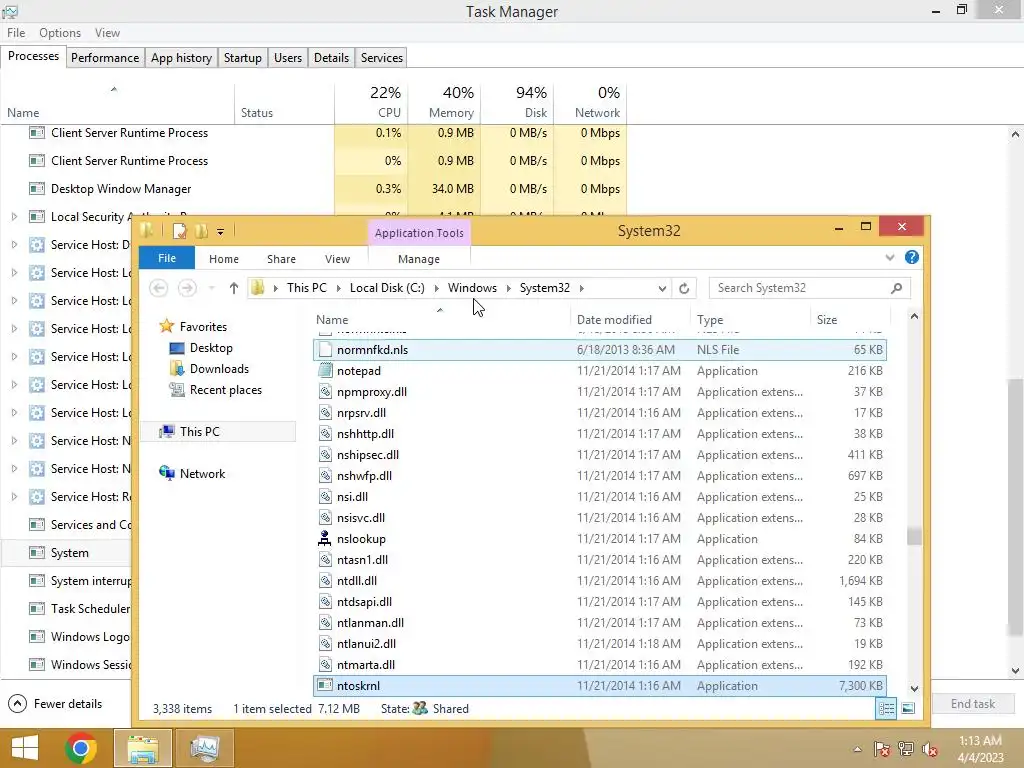The image size is (1024, 768).
Task: Switch to the Users tab
Action: coord(288,57)
